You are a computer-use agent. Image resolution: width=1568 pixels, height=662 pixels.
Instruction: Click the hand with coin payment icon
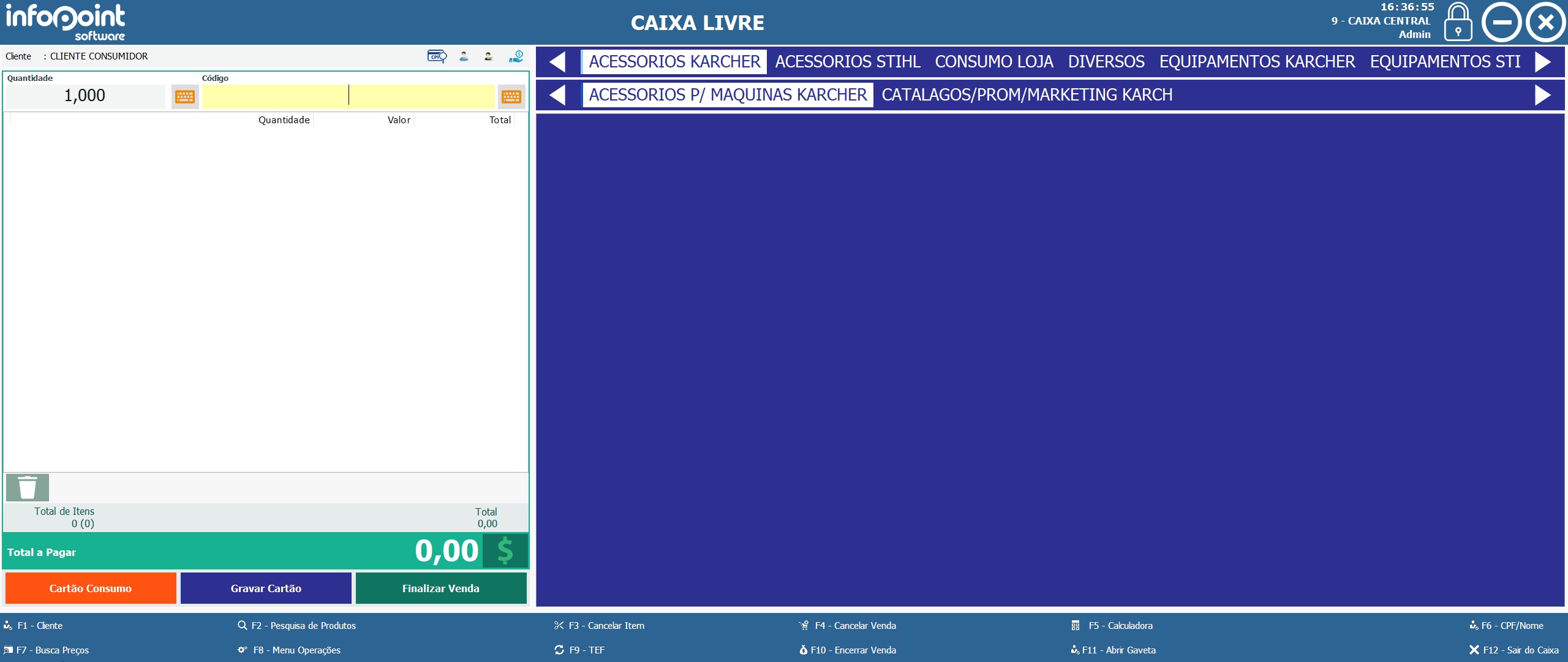(x=516, y=56)
